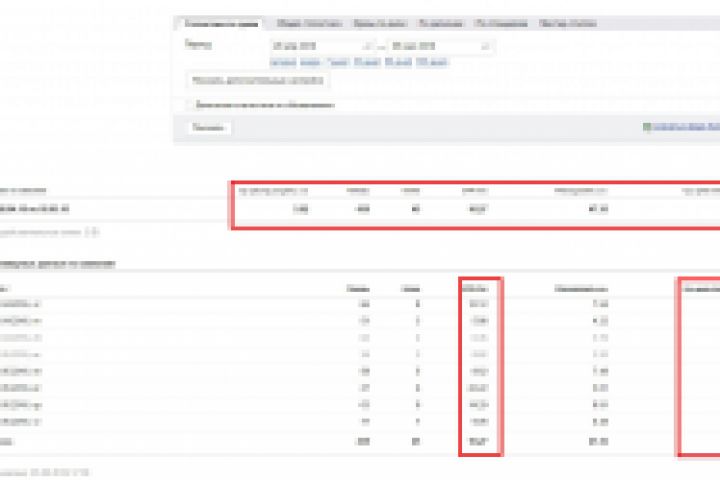
Task: Click the Excel export link
Action: [686, 127]
